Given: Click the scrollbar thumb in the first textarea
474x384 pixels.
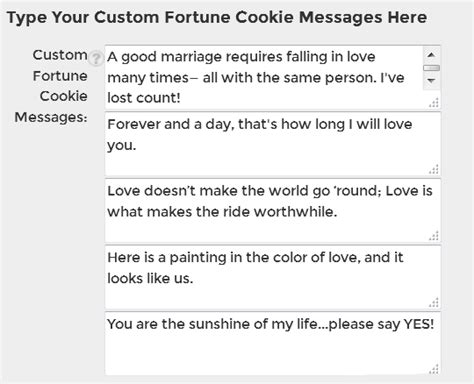Looking at the screenshot, I should click(431, 68).
